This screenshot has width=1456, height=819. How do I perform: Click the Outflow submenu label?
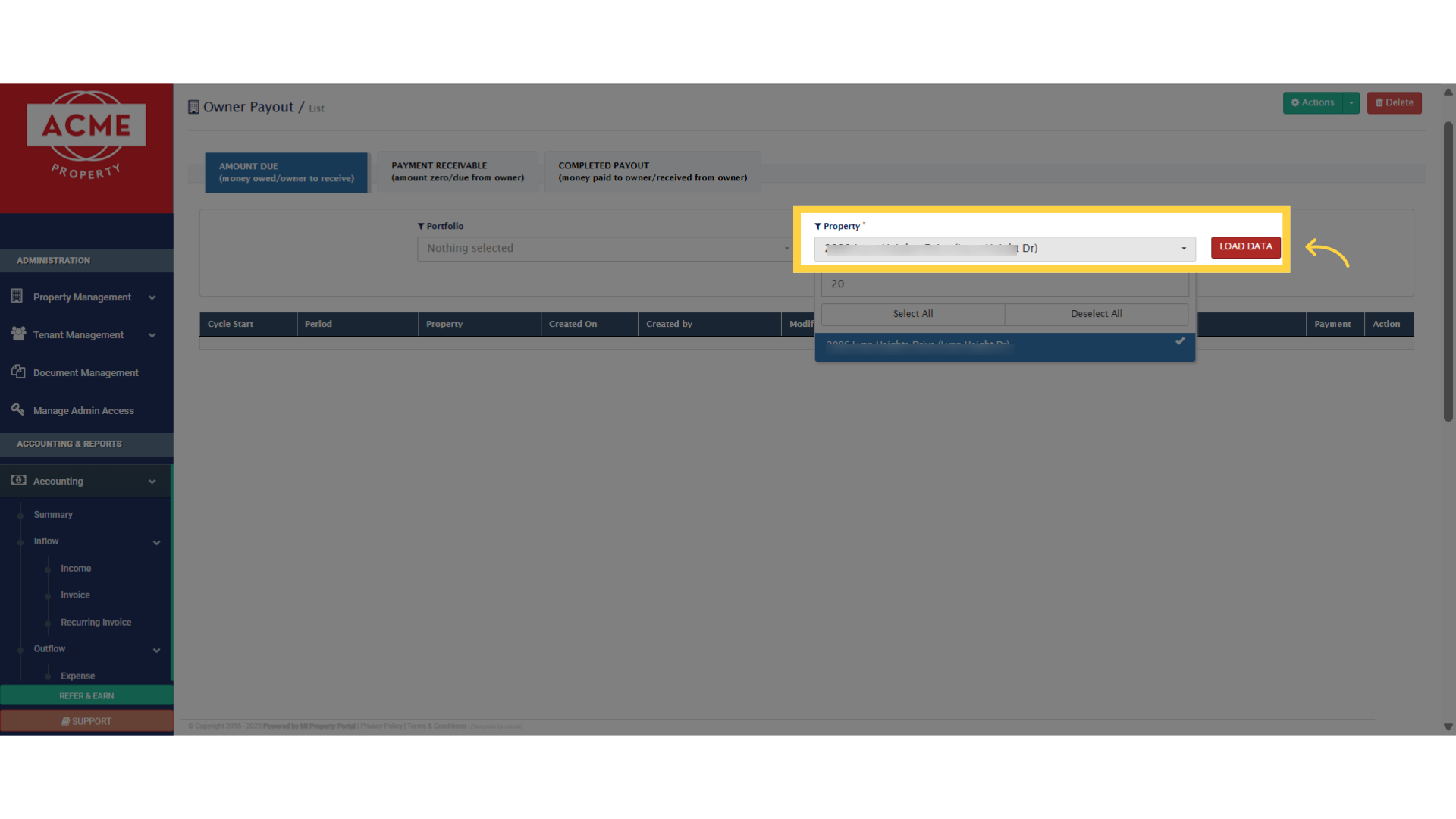click(x=49, y=649)
